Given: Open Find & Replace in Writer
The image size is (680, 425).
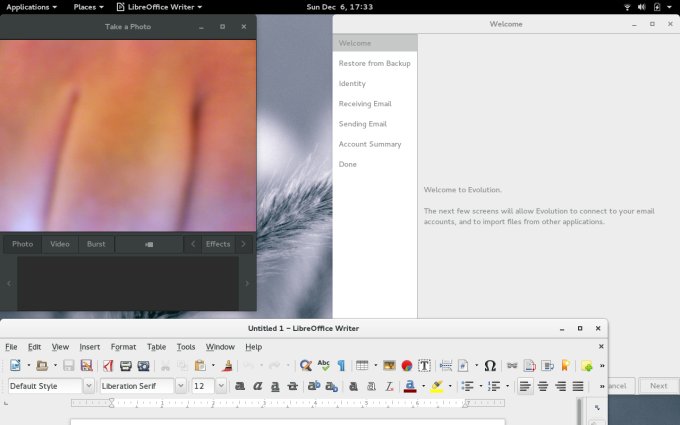Looking at the screenshot, I should pos(305,366).
